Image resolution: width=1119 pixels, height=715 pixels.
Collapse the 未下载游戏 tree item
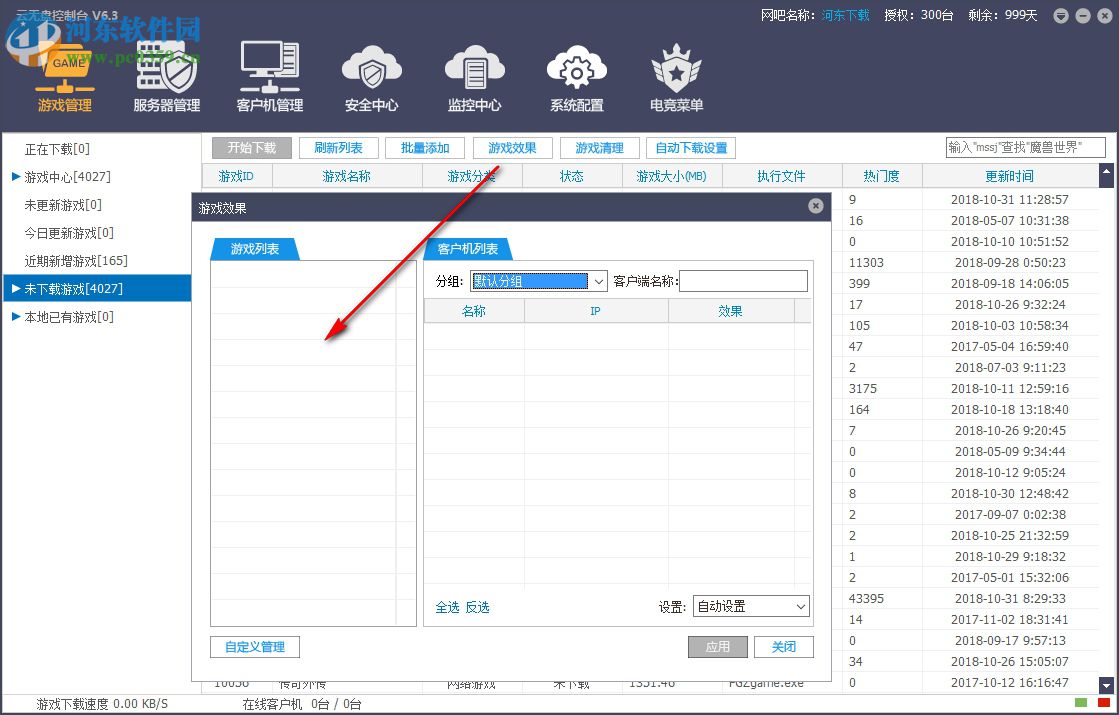[x=15, y=288]
